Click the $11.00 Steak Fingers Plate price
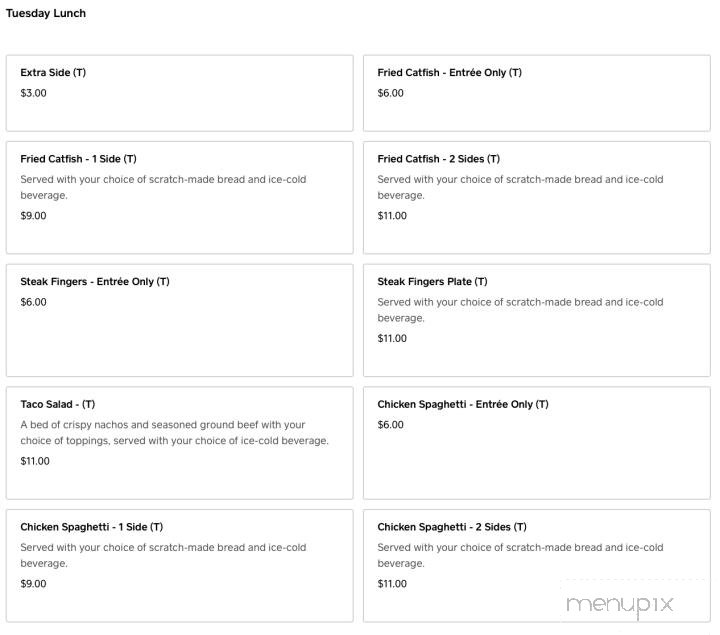Screen dimensions: 720x635 [392, 339]
